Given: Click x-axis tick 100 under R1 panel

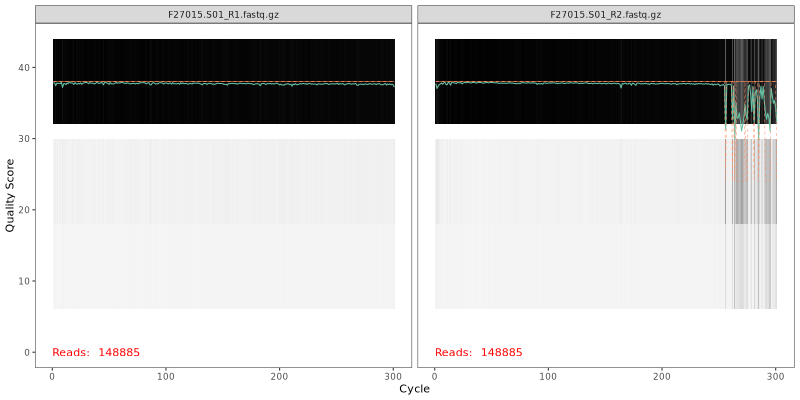Looking at the screenshot, I should [x=166, y=376].
